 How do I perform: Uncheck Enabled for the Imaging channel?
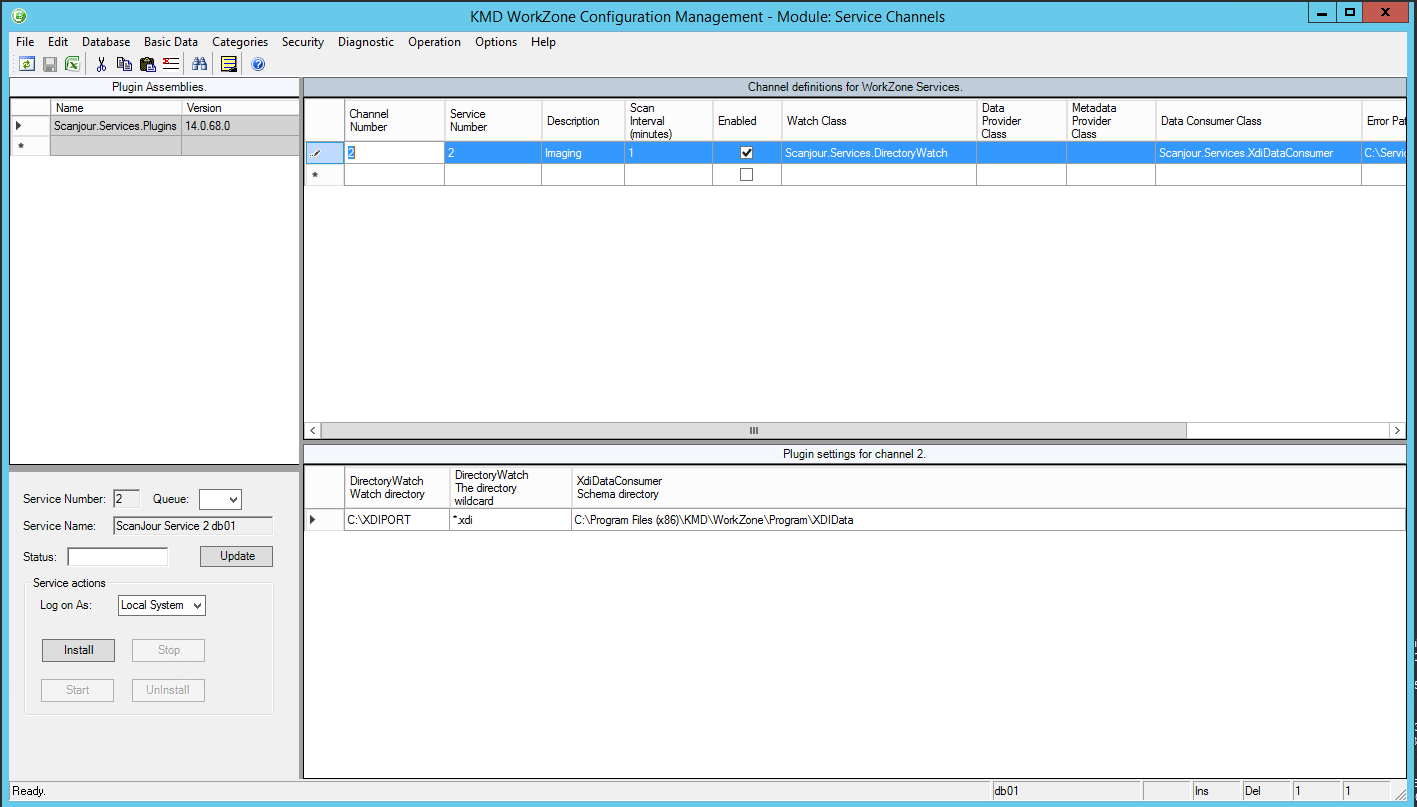(x=746, y=153)
